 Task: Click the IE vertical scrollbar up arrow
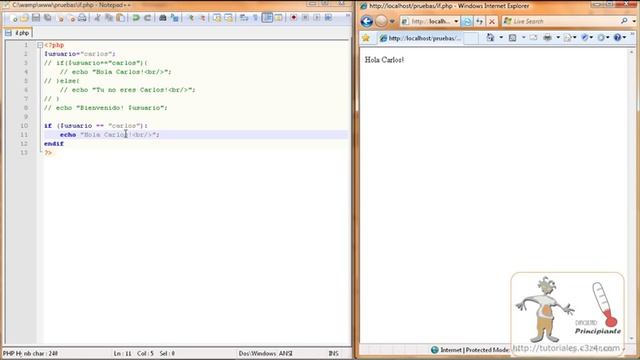click(x=632, y=52)
